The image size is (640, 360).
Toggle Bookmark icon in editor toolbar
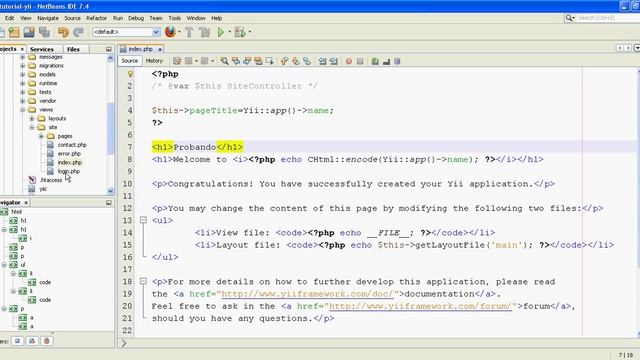click(307, 61)
